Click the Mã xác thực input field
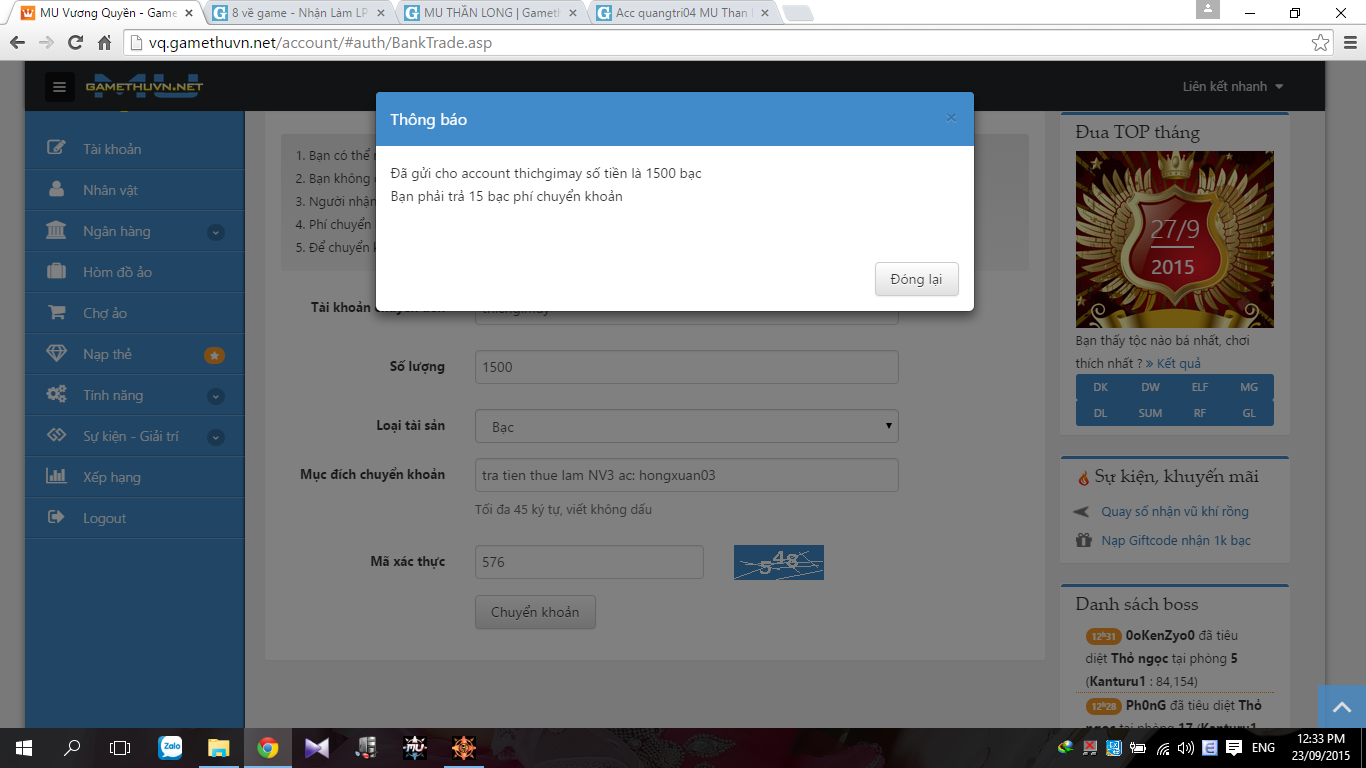Screen dimensions: 1366x768 589,562
